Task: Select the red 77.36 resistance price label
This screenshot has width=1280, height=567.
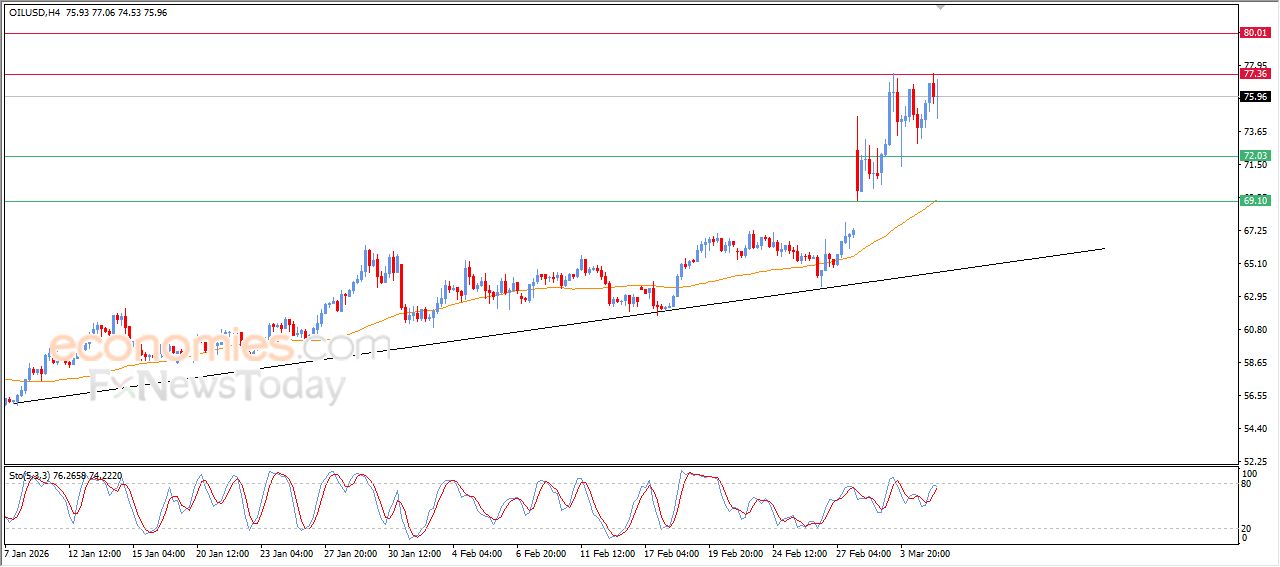Action: [x=1255, y=74]
